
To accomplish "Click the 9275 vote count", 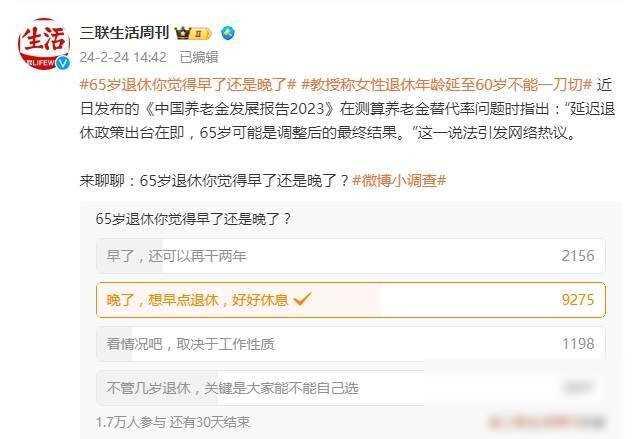I will [x=578, y=300].
